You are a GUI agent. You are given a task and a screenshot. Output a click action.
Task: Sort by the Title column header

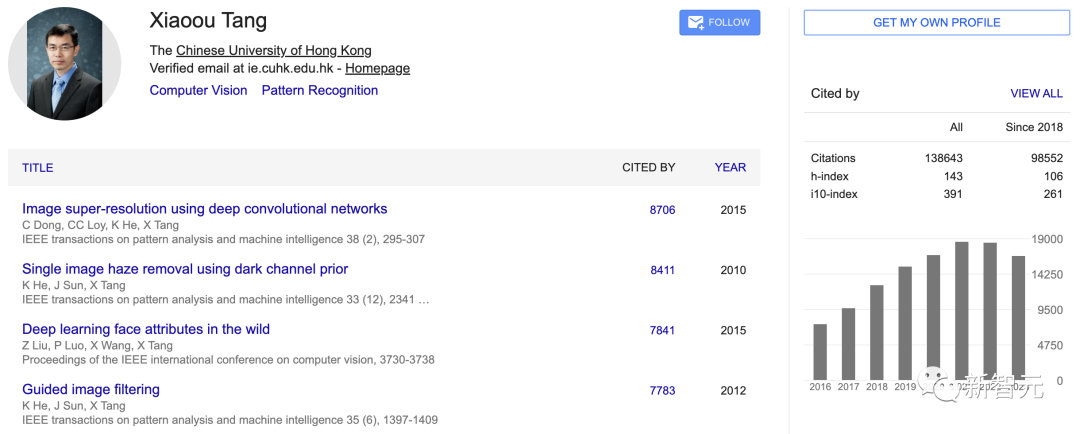coord(38,167)
